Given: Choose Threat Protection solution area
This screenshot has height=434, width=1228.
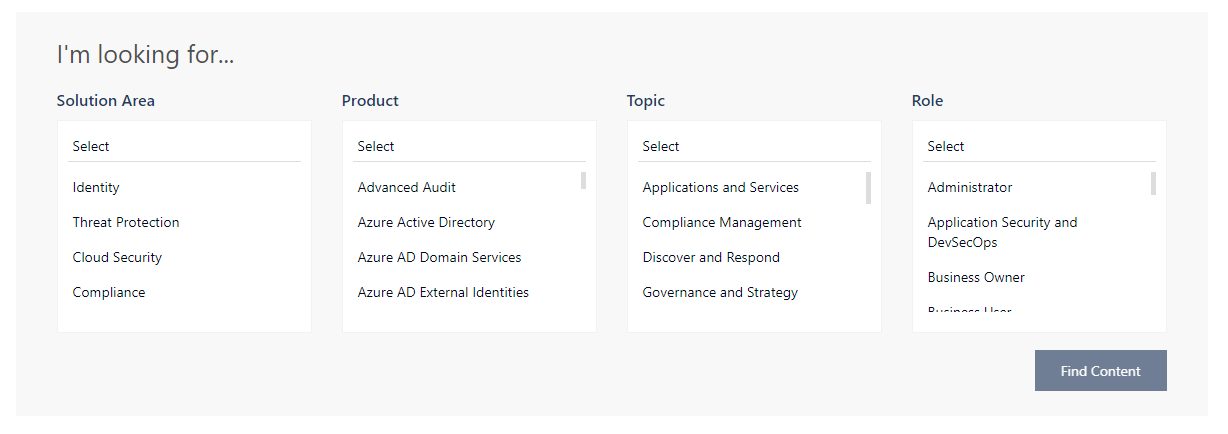Looking at the screenshot, I should (126, 222).
